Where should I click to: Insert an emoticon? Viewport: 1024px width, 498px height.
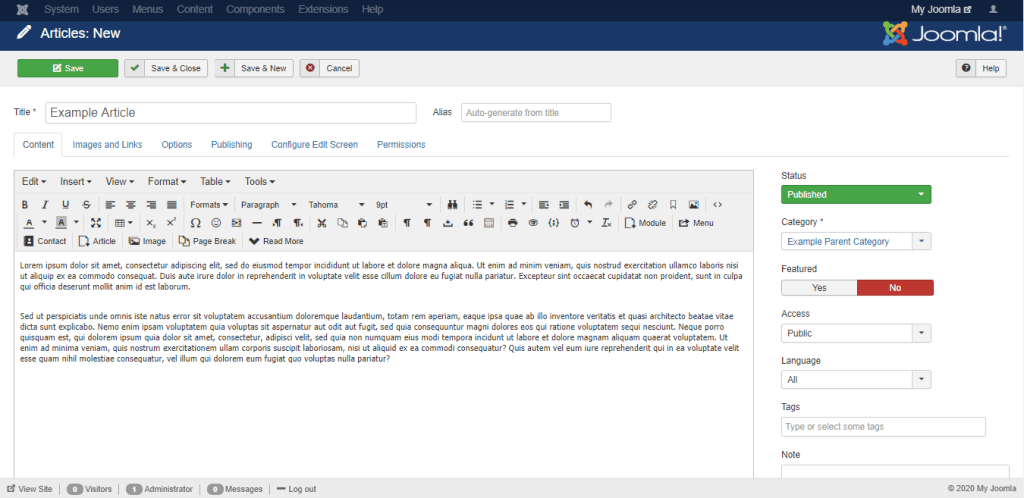tap(216, 223)
